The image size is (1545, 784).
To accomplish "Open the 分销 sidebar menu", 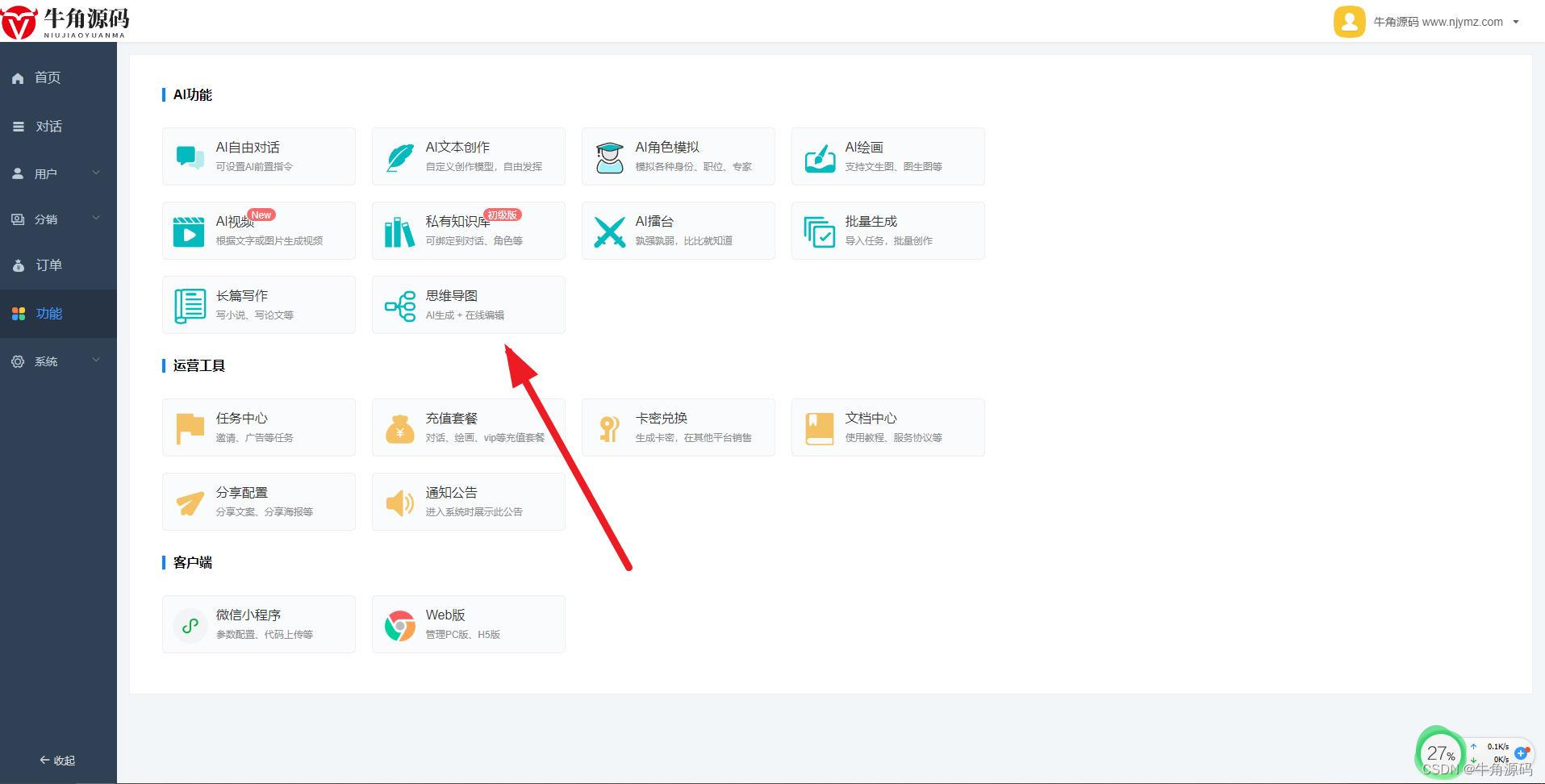I will (58, 219).
